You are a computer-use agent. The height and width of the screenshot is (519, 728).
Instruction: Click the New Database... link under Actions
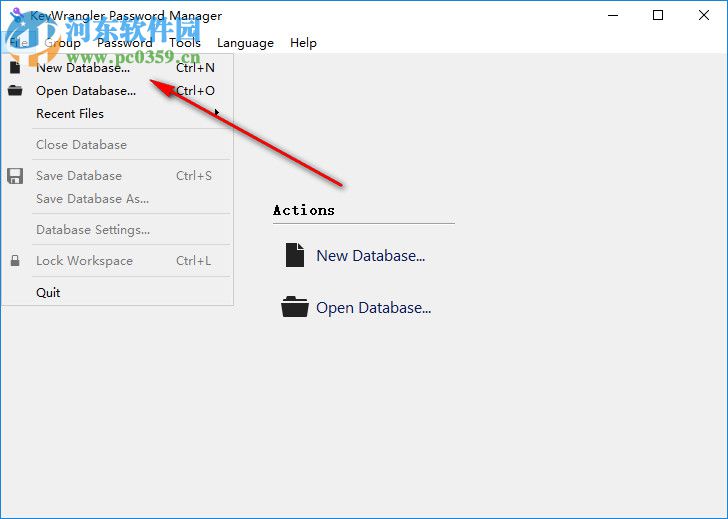[370, 255]
